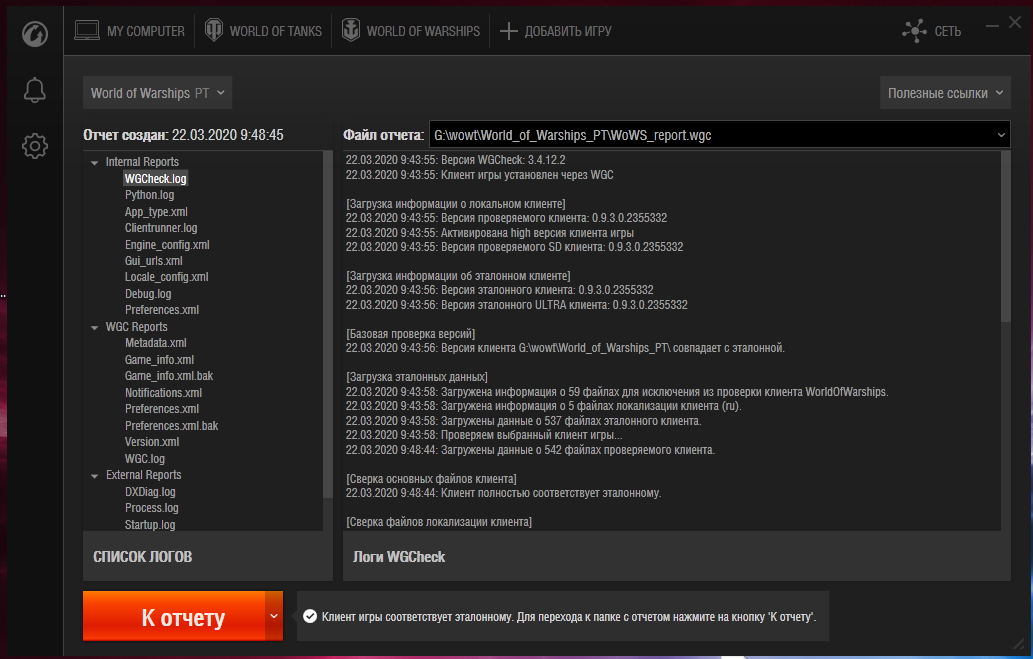Open the notifications bell

(x=35, y=90)
